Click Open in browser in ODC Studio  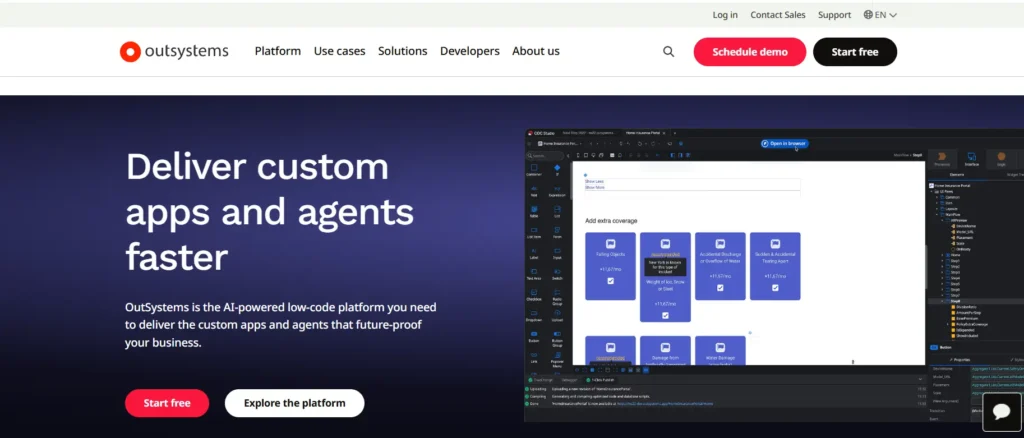(x=784, y=144)
